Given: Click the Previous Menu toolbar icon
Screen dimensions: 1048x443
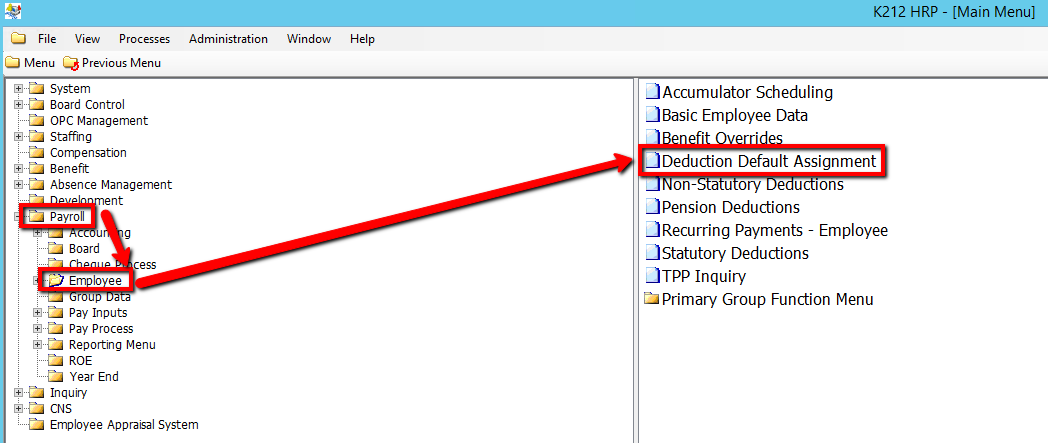Looking at the screenshot, I should [71, 63].
